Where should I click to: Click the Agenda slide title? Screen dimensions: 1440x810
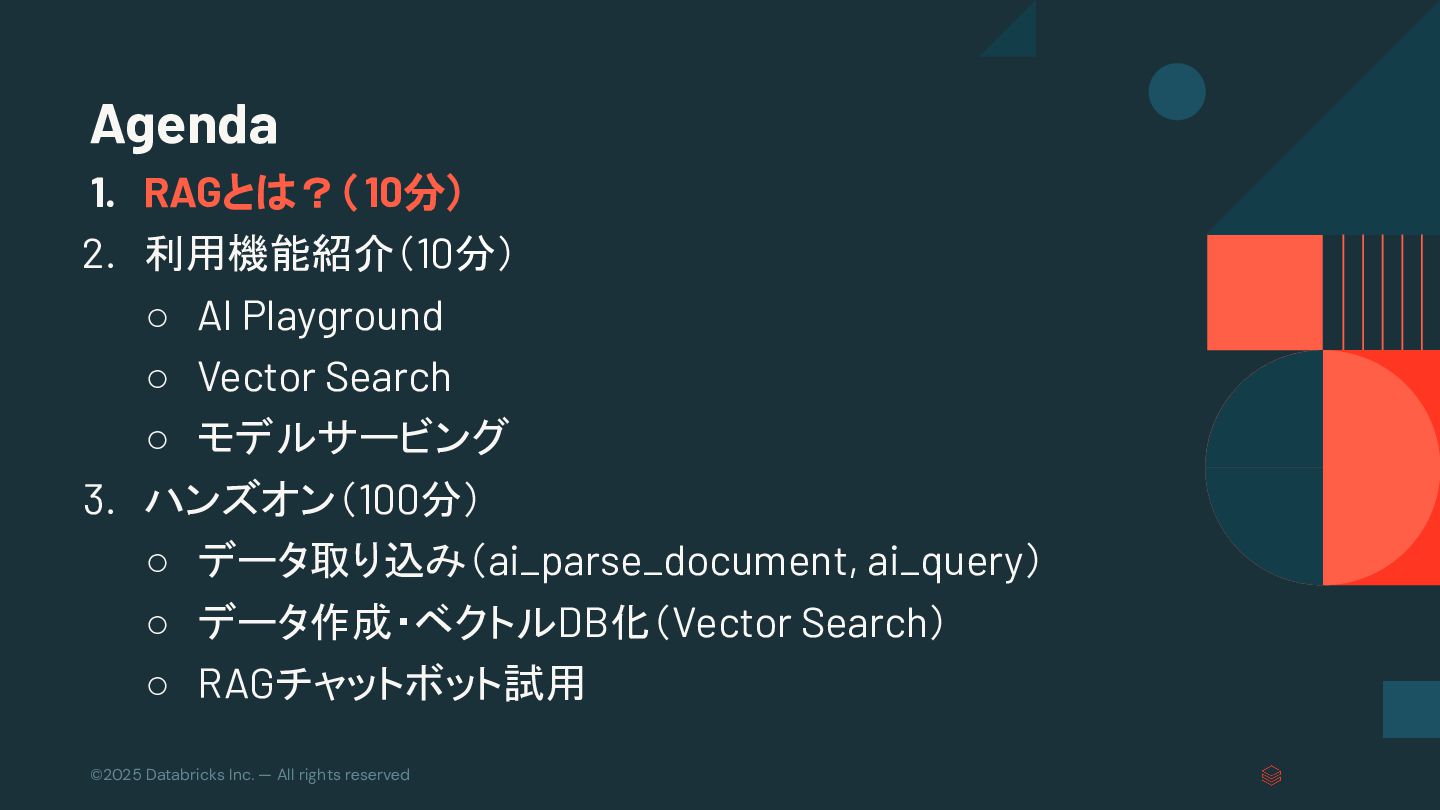(x=184, y=124)
